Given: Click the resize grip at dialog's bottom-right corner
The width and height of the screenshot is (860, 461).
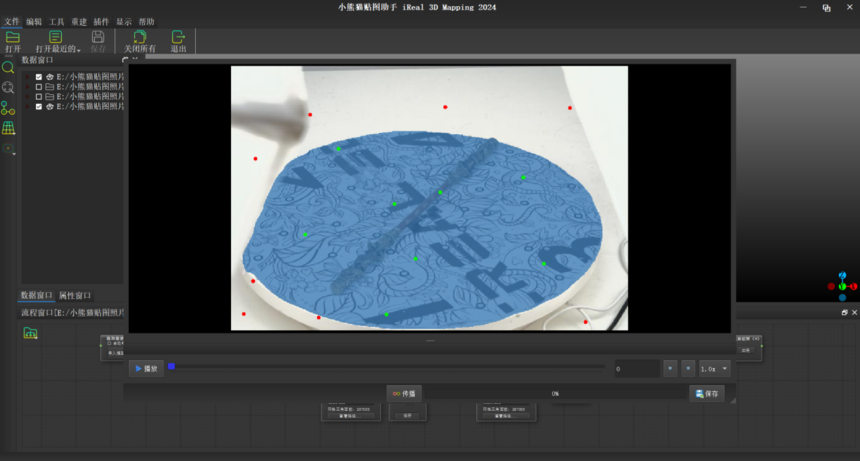Looking at the screenshot, I should point(733,400).
